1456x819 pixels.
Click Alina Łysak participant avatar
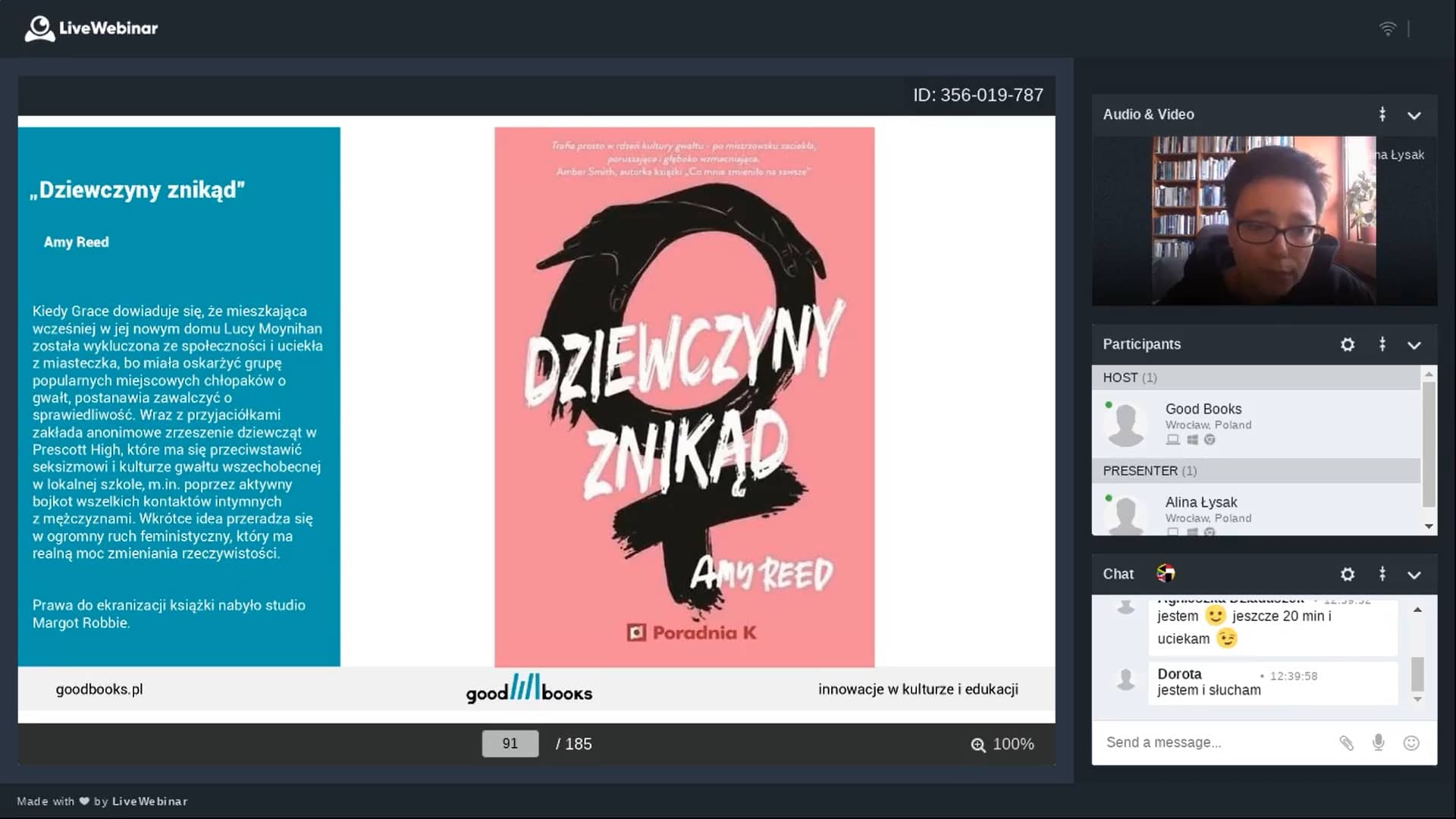(1126, 516)
